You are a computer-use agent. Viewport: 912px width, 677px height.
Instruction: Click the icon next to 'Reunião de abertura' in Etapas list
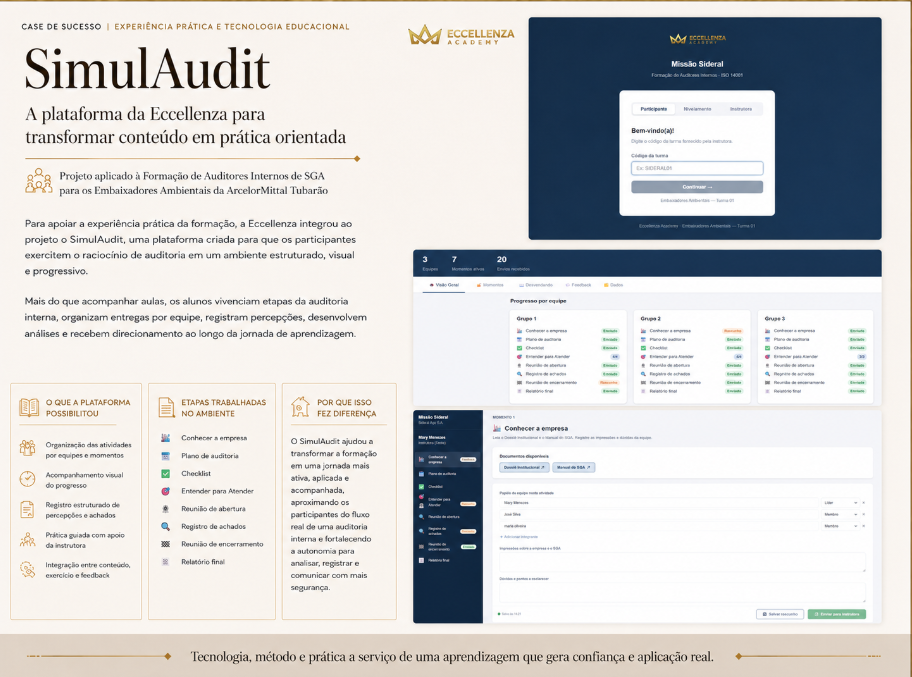coord(166,508)
